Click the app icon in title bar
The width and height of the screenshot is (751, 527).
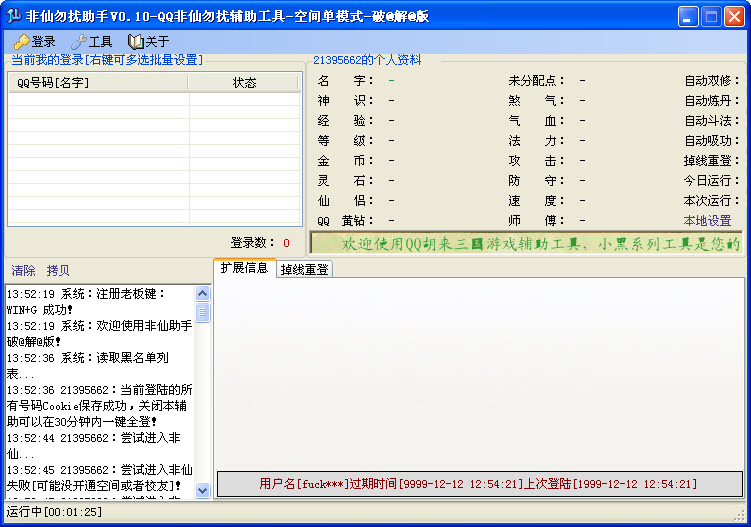[15, 16]
